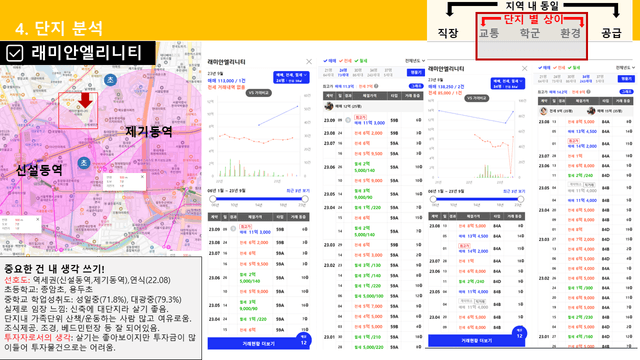Close the white info popup beside 신설동역 label
640x360 pixels.
(x=38, y=219)
